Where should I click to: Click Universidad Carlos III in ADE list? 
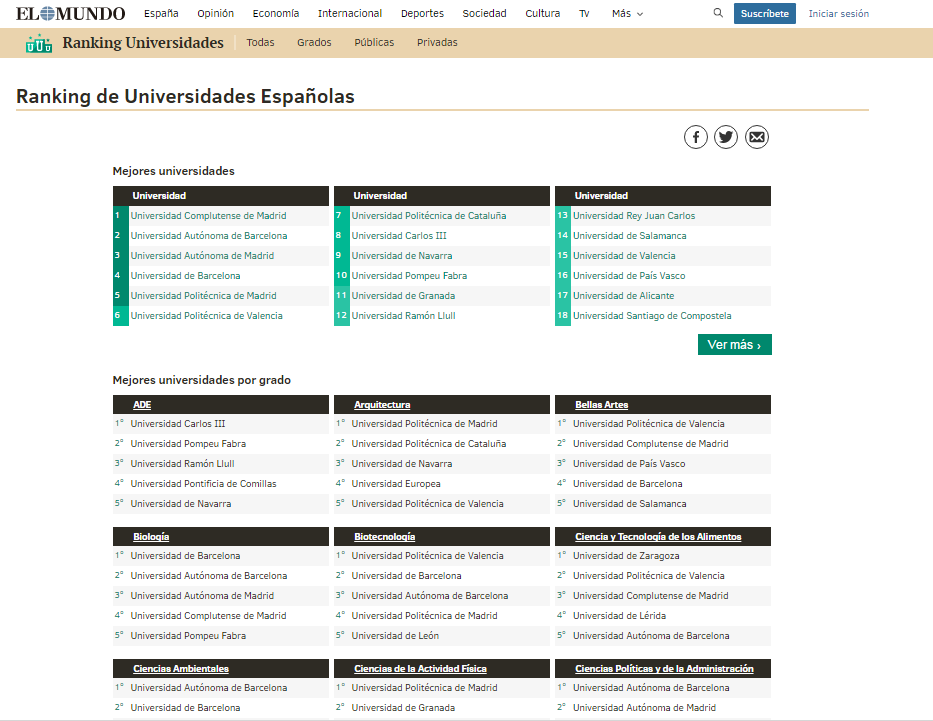click(x=178, y=424)
